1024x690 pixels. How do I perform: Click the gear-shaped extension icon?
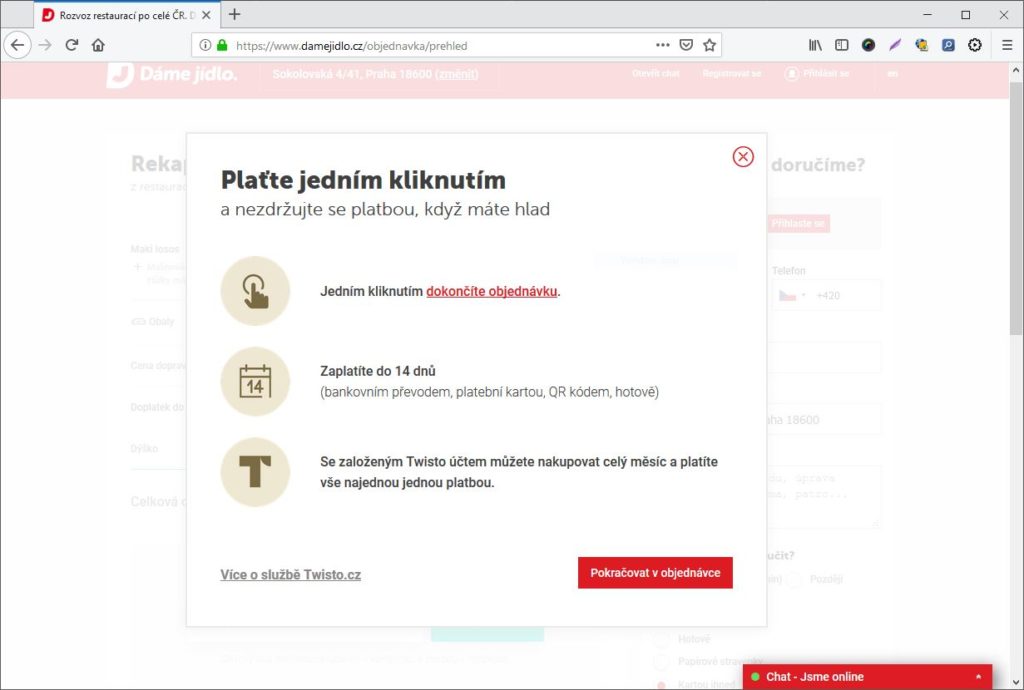975,45
